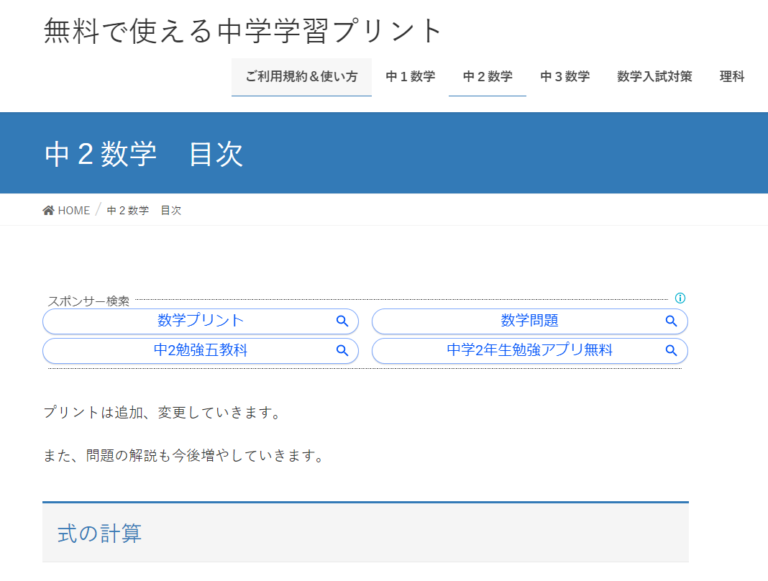
Task: Go to 理科 in the navigation bar
Action: (732, 77)
